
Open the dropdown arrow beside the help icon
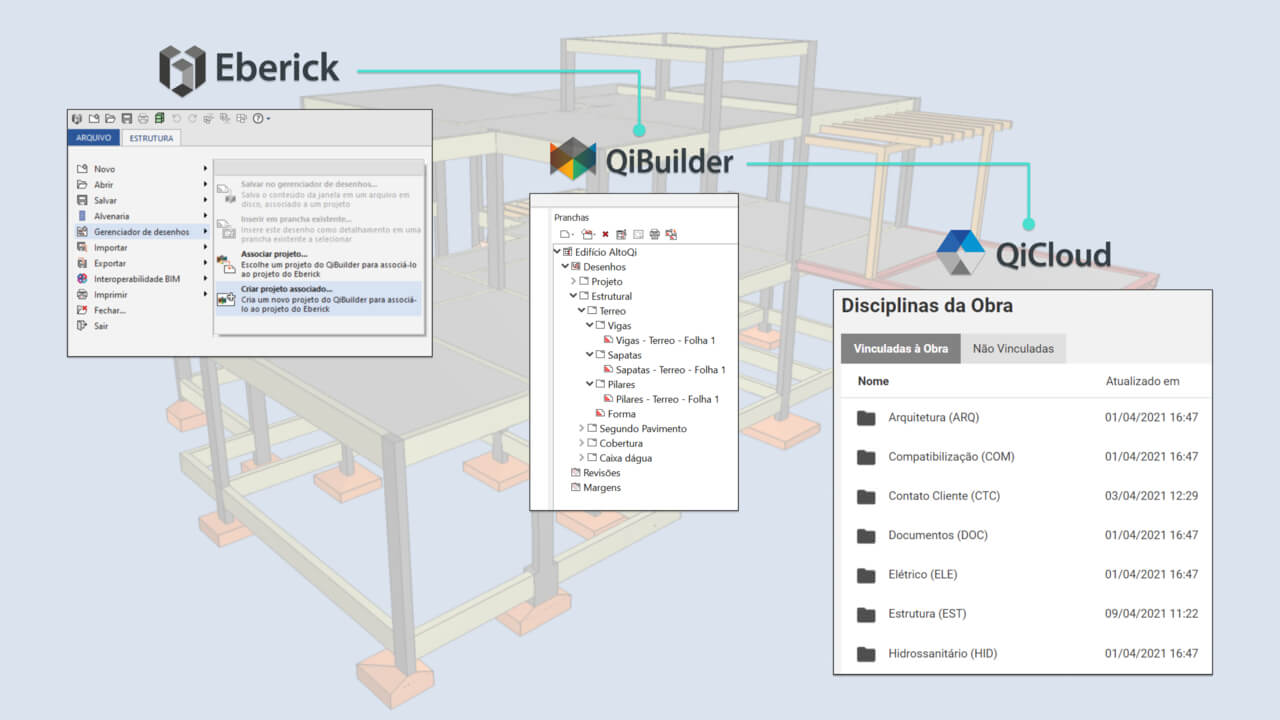tap(268, 119)
